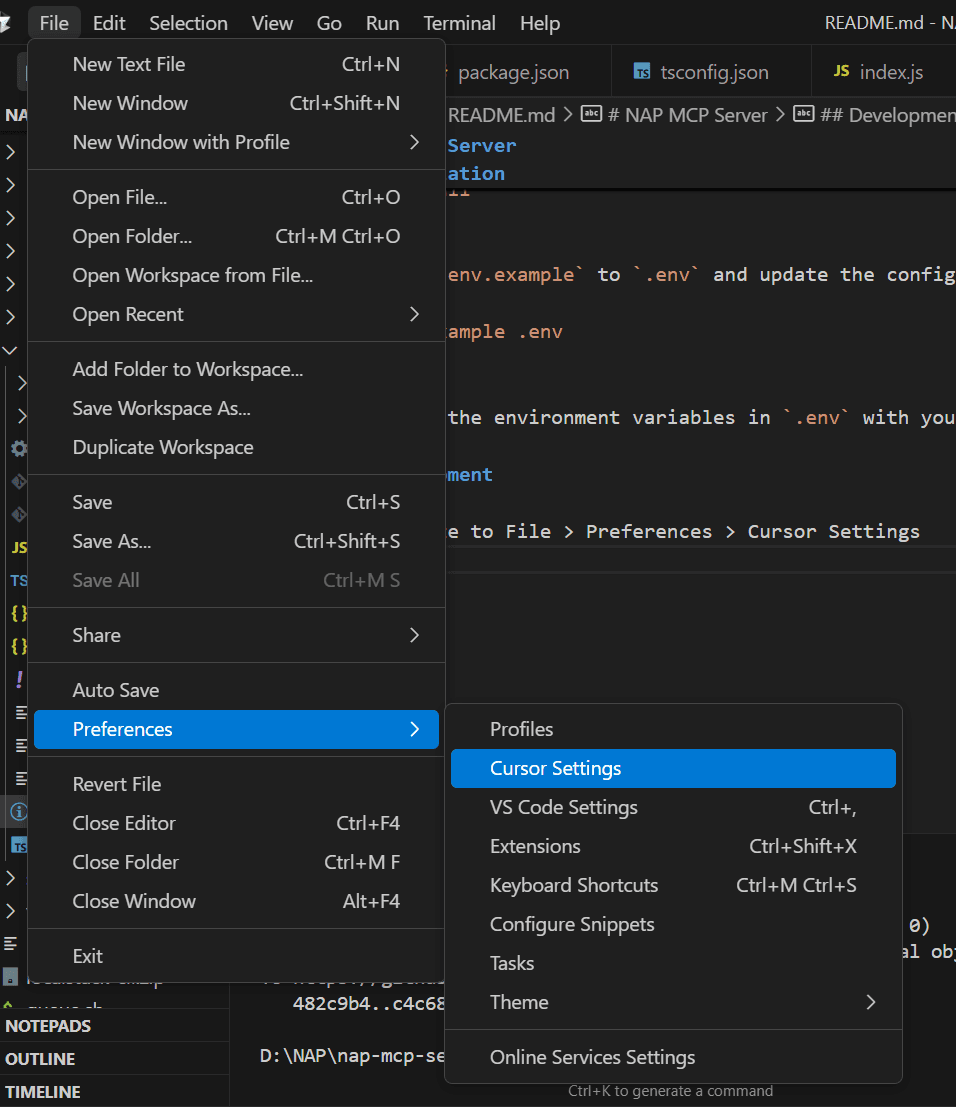Click the gear file icon in explorer sidebar
Screen dimensions: 956x1107
[19, 448]
